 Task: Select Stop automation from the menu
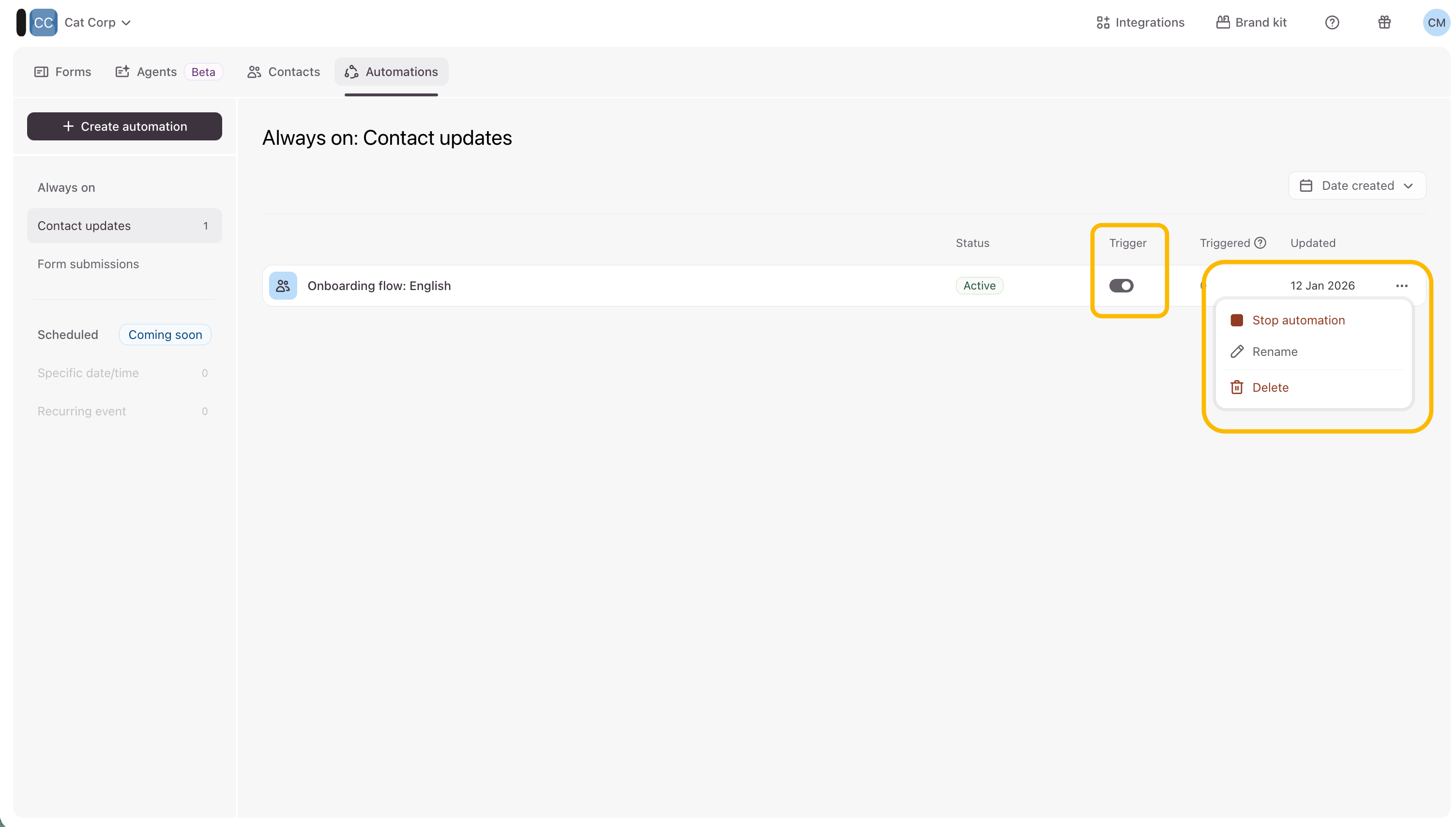pos(1298,321)
